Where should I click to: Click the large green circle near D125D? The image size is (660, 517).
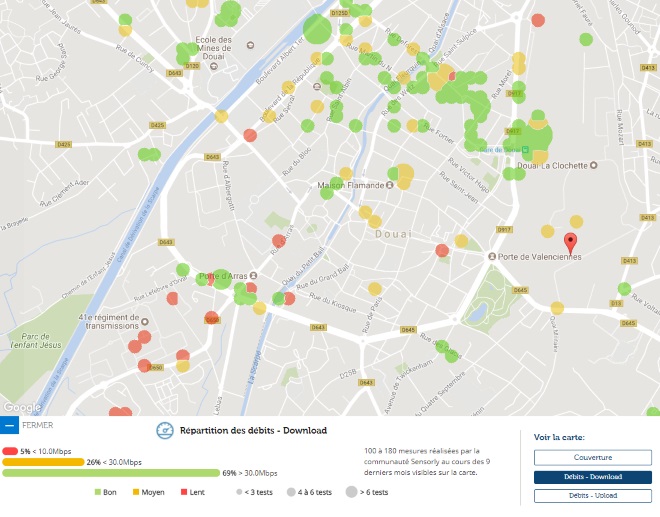pos(317,29)
